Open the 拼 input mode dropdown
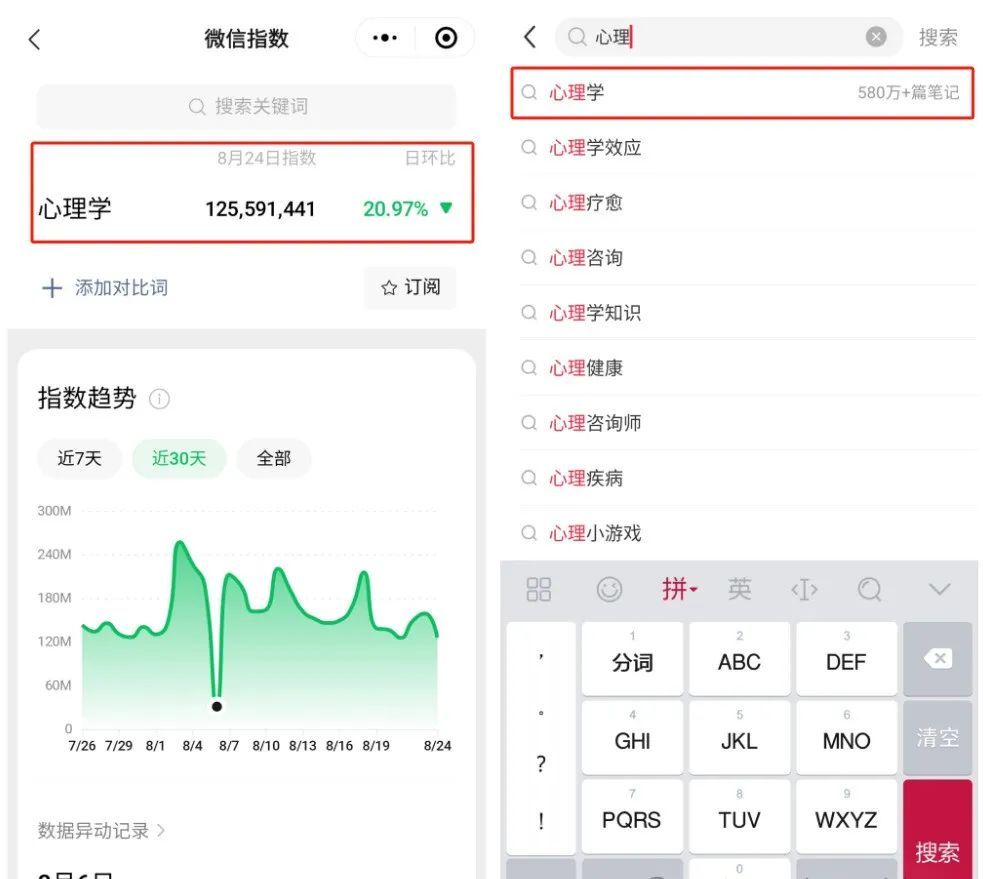The height and width of the screenshot is (879, 983). (680, 589)
